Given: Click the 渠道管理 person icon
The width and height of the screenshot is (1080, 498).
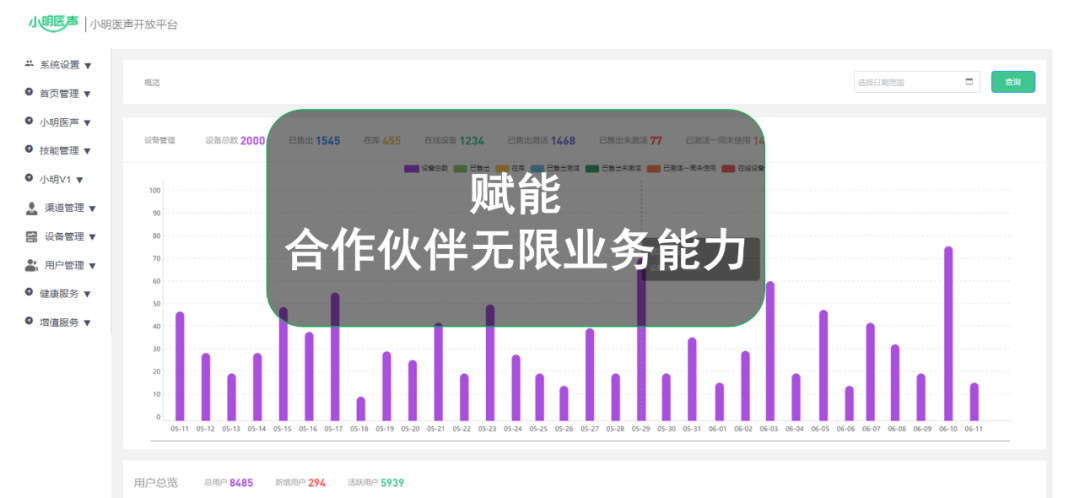Looking at the screenshot, I should pyautogui.click(x=32, y=207).
